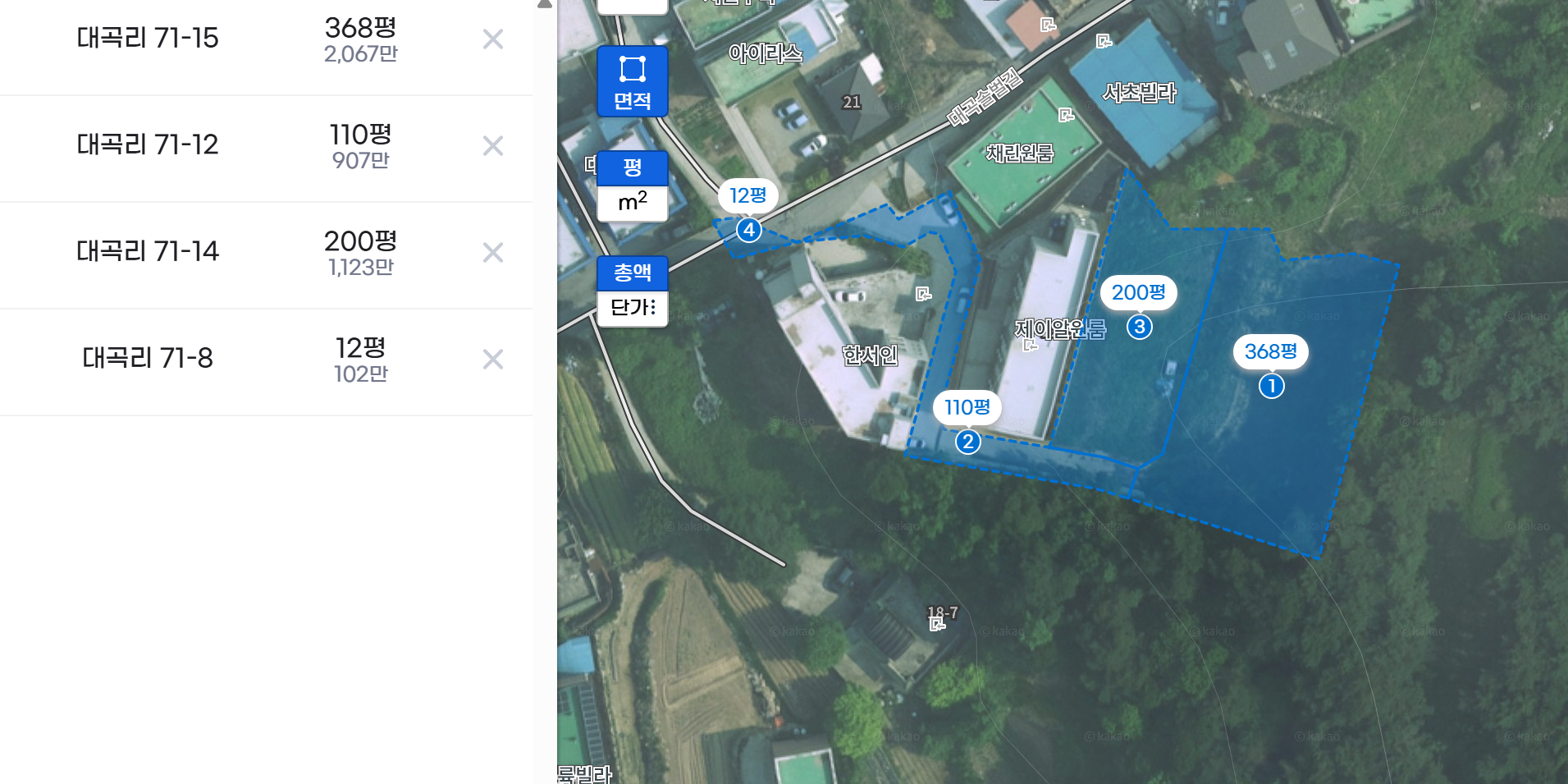Click the scrollbar up arrow
The height and width of the screenshot is (784, 1568).
545,4
